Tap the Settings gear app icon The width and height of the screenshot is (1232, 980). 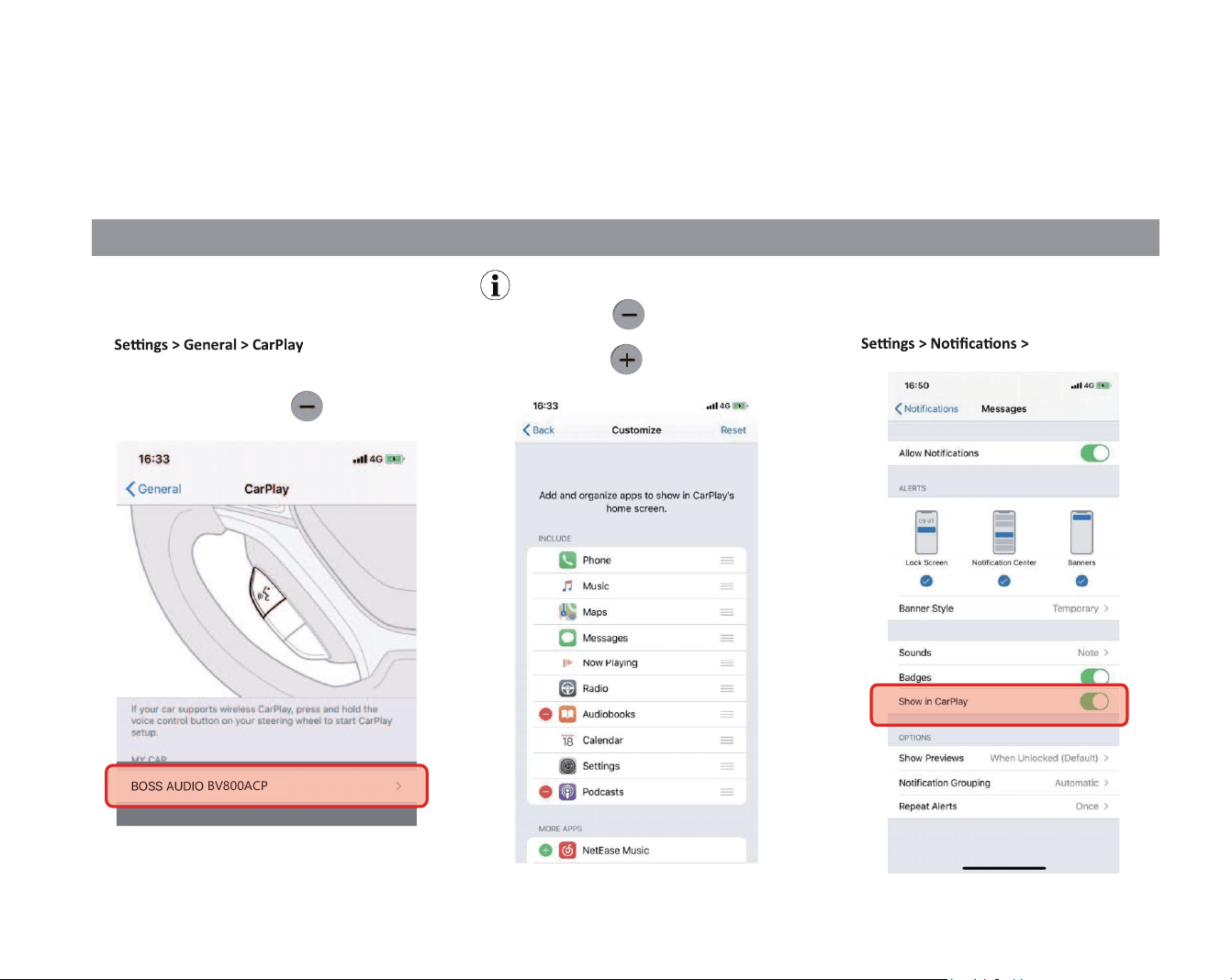[x=567, y=765]
